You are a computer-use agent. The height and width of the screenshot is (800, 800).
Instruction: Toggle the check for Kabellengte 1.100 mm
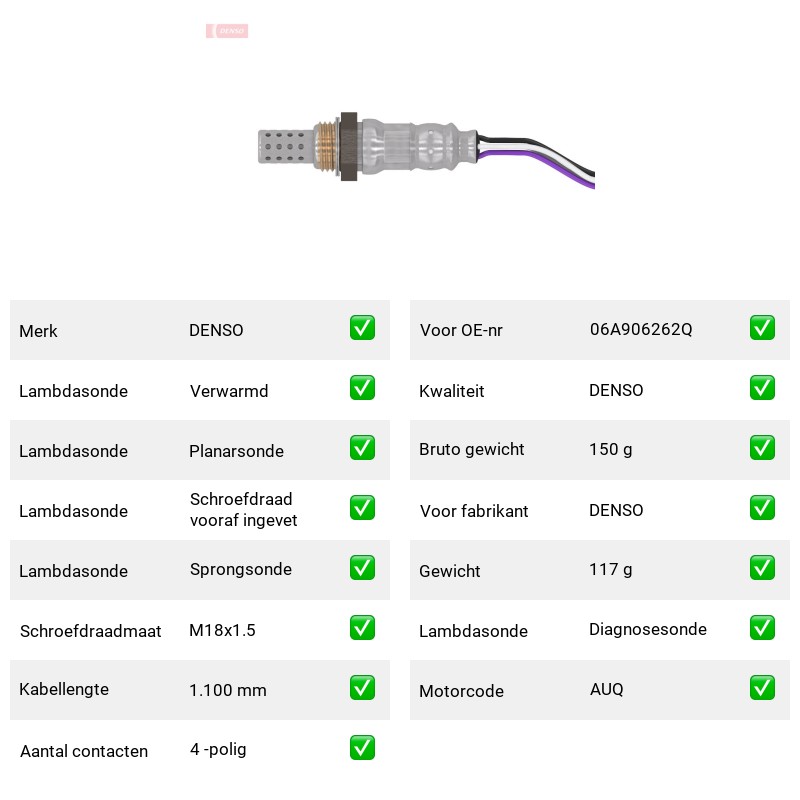pos(362,688)
